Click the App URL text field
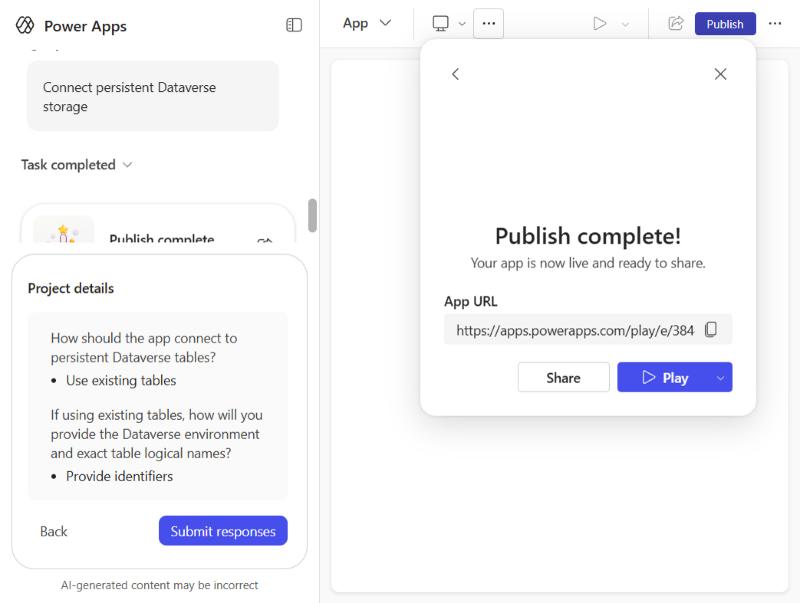The image size is (800, 603). coord(588,330)
